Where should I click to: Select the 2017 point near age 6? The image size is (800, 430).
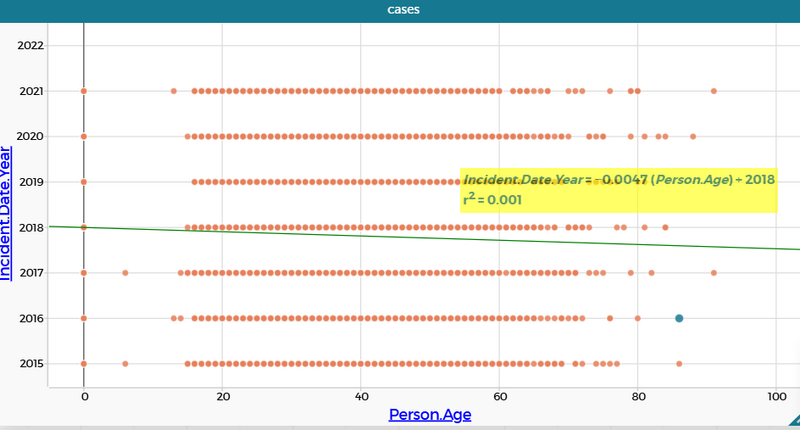[x=125, y=272]
